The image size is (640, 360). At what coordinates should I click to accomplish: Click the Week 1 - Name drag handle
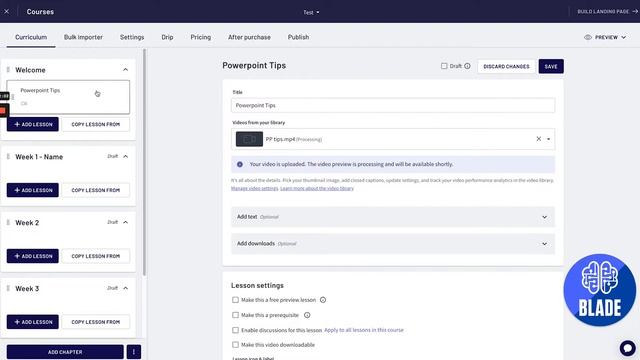click(8, 156)
